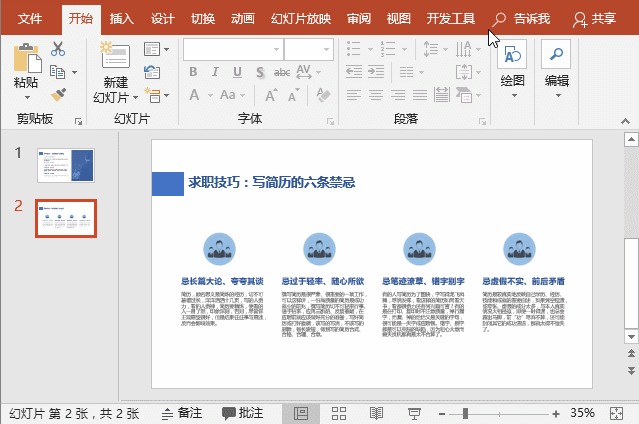Image resolution: width=639 pixels, height=424 pixels.
Task: Expand the font name combo box
Action: click(276, 49)
